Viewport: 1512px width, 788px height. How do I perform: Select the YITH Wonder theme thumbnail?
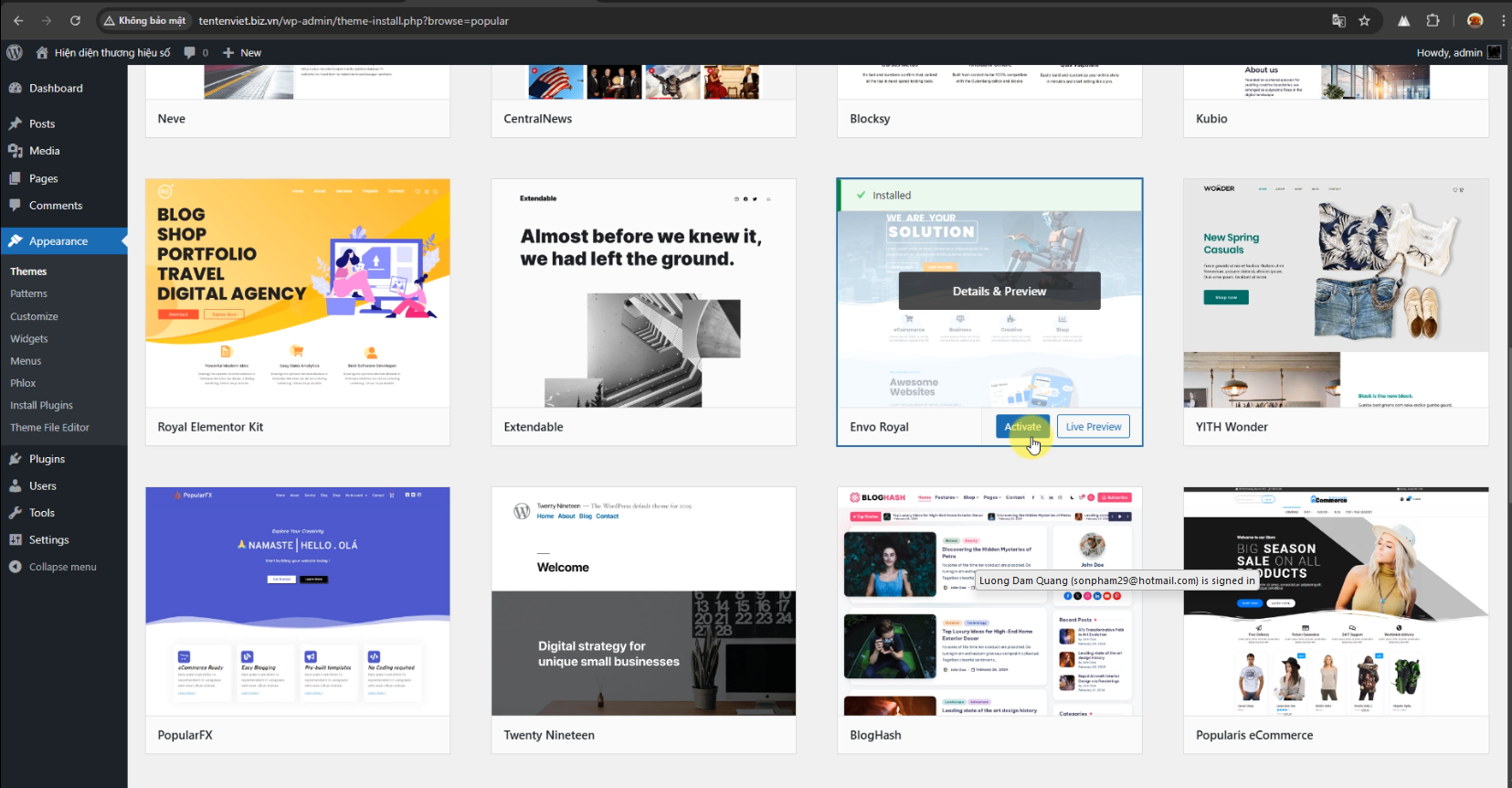tap(1336, 293)
